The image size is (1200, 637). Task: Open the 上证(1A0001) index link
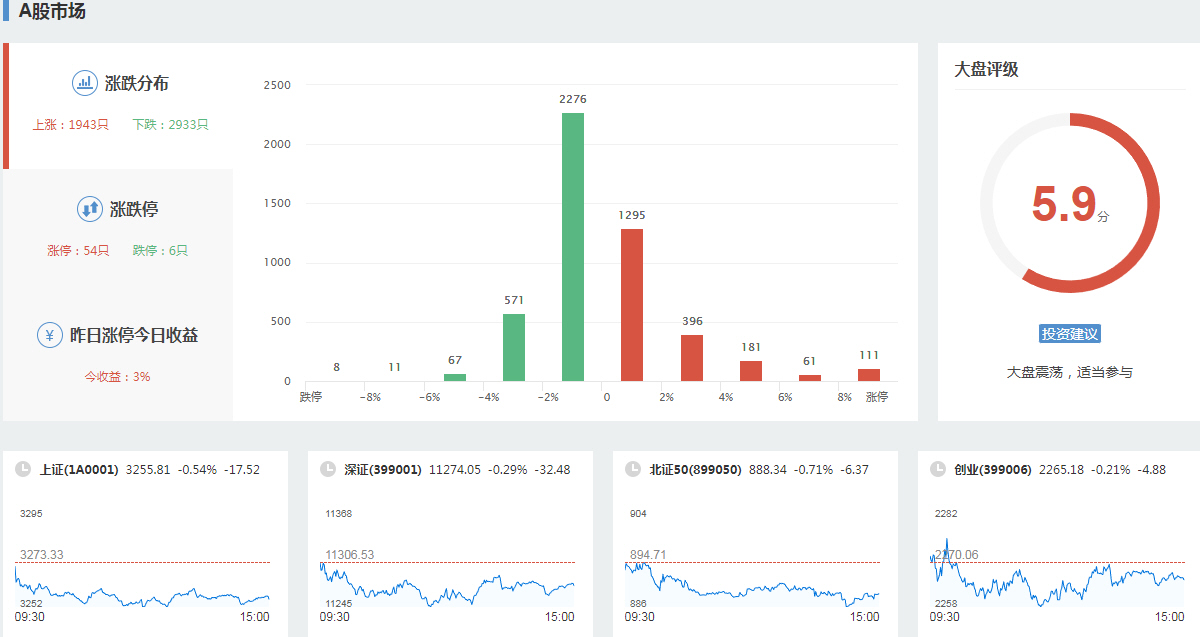(x=79, y=469)
